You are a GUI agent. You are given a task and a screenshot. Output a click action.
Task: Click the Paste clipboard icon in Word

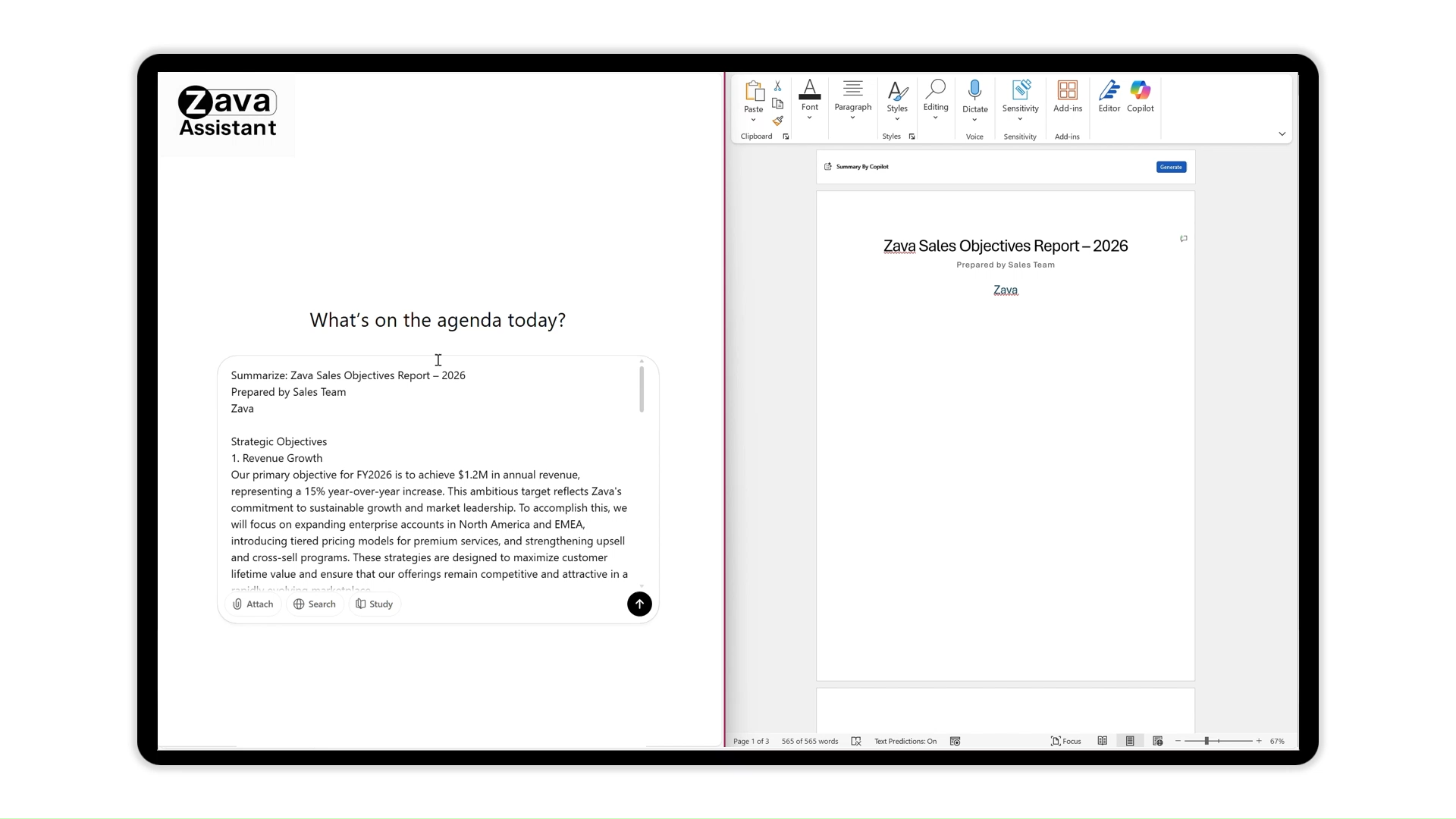[754, 92]
